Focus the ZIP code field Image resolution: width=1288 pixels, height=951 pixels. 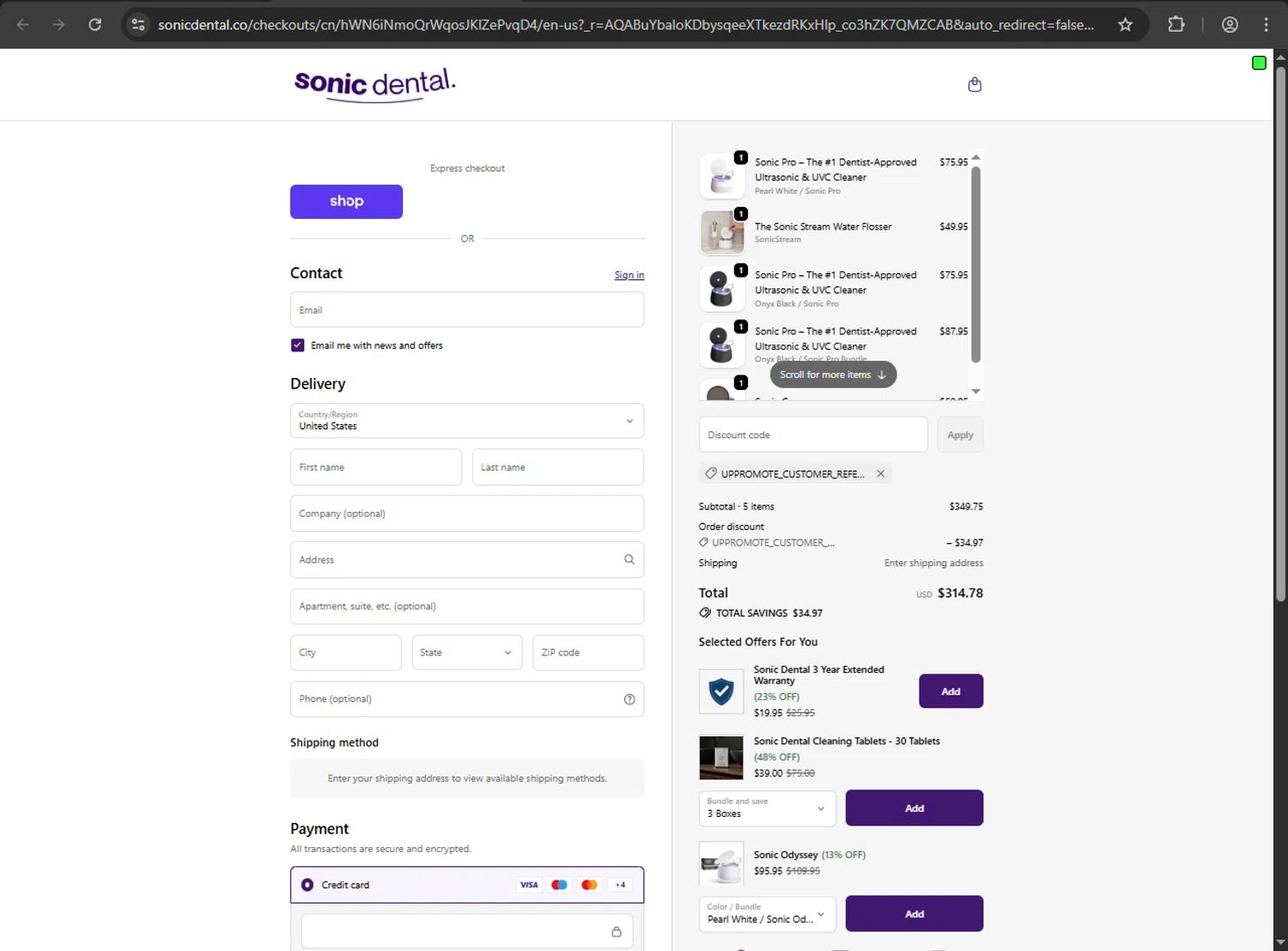coord(588,653)
